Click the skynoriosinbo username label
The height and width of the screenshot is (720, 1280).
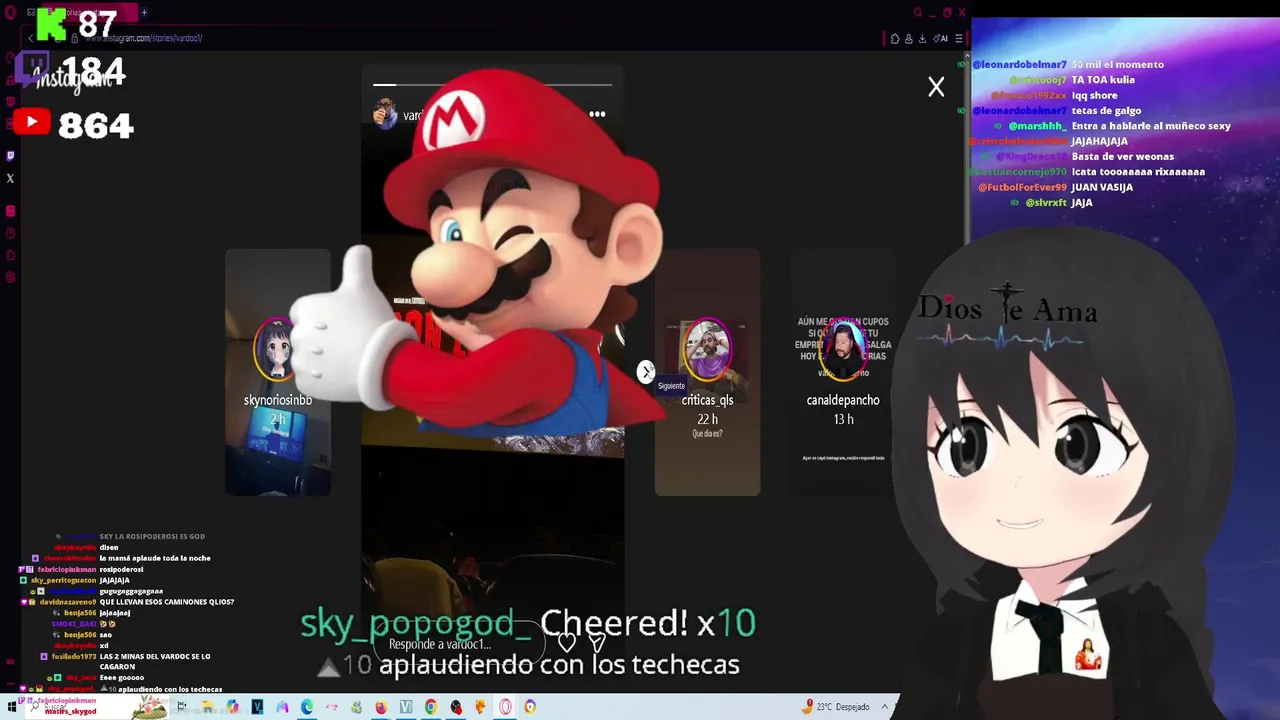(278, 400)
